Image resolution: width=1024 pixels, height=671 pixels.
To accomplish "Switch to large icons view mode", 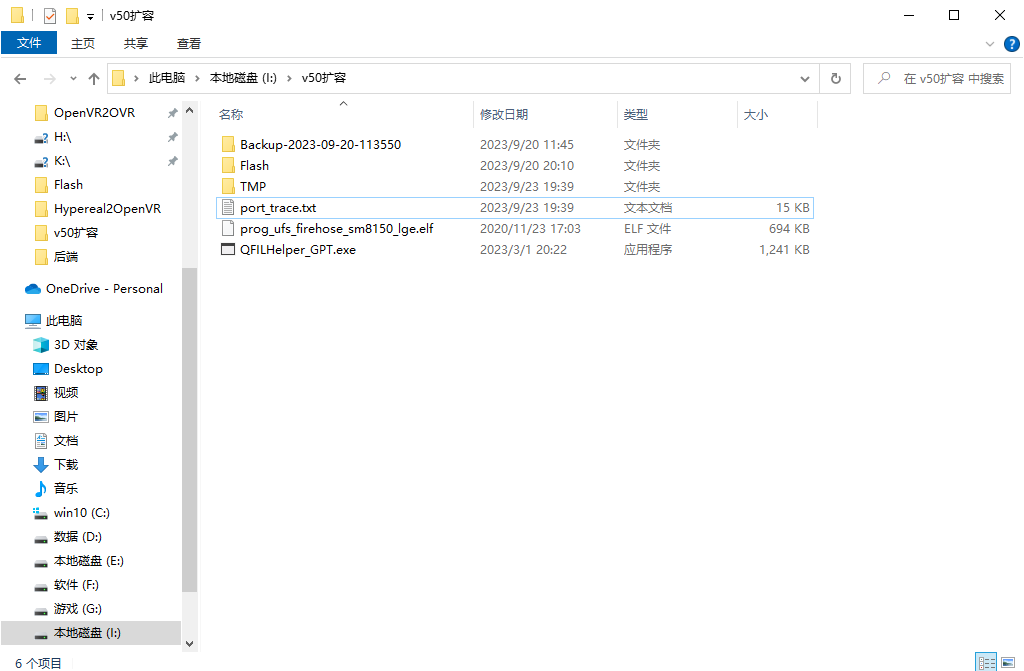I will click(1010, 662).
